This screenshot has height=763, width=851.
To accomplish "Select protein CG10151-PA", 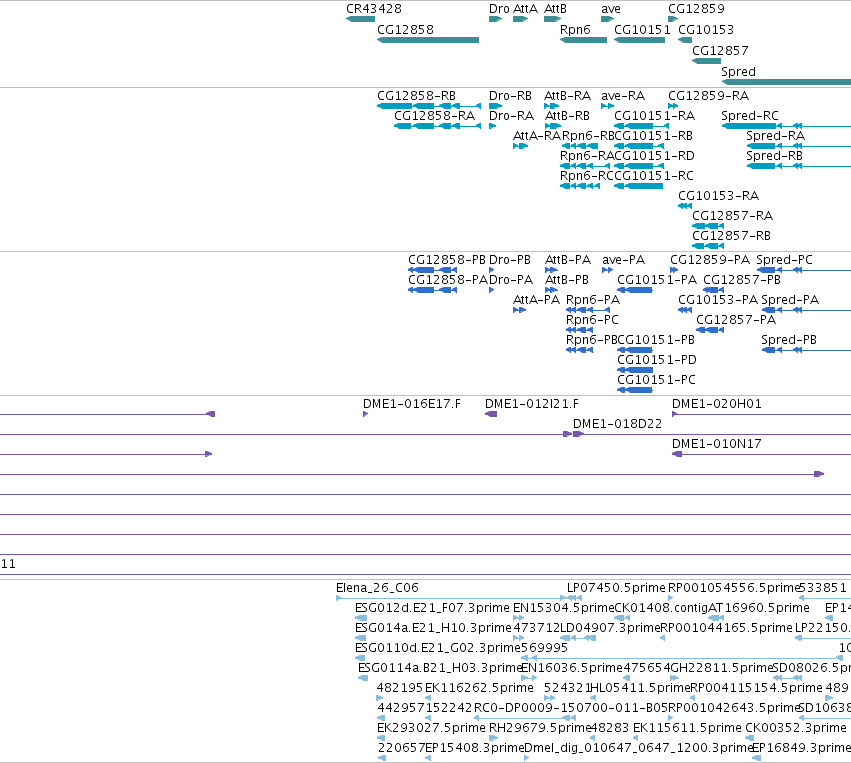I will tap(634, 290).
